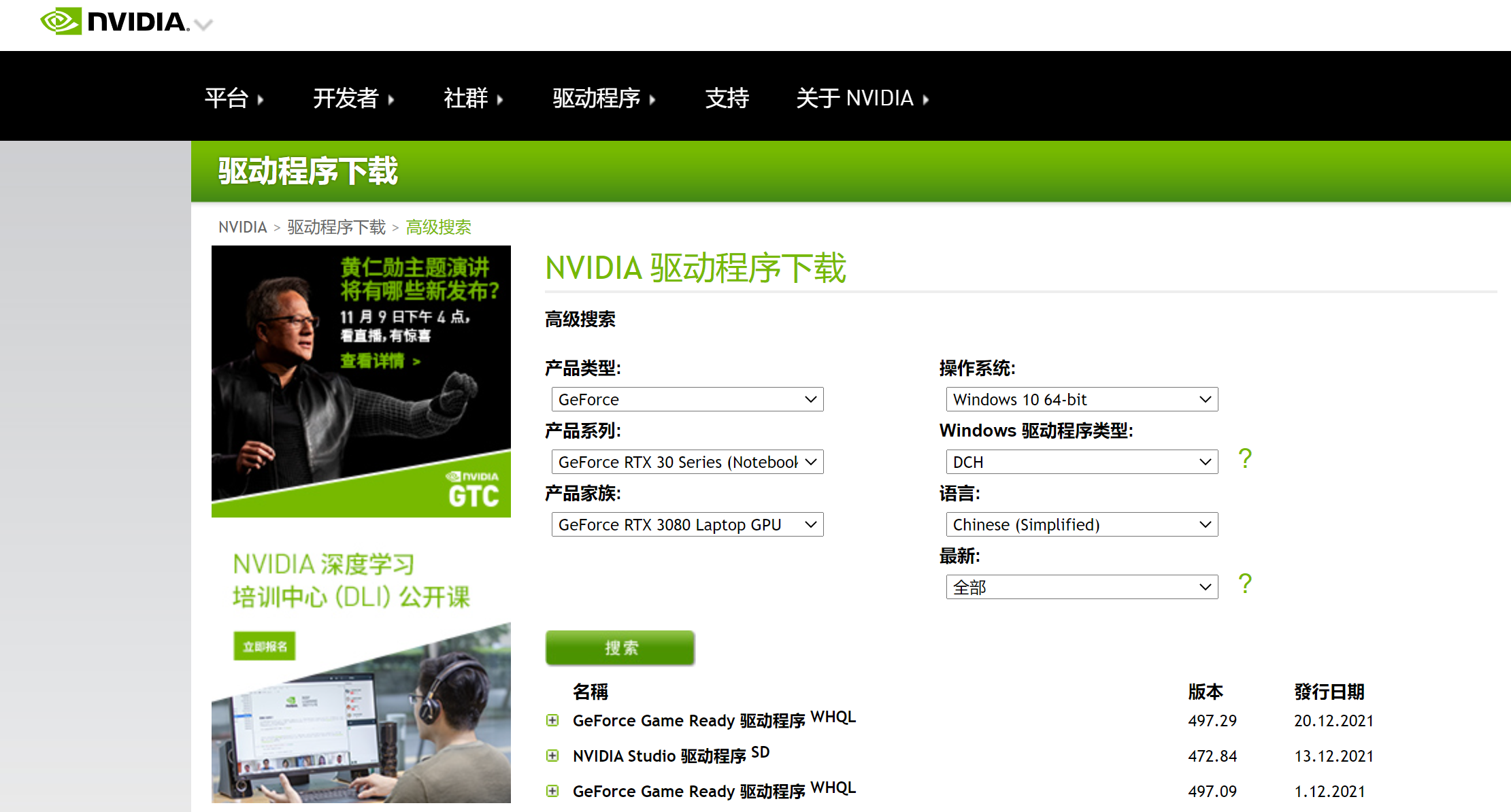Click release date 1.12.2021

pyautogui.click(x=1329, y=792)
